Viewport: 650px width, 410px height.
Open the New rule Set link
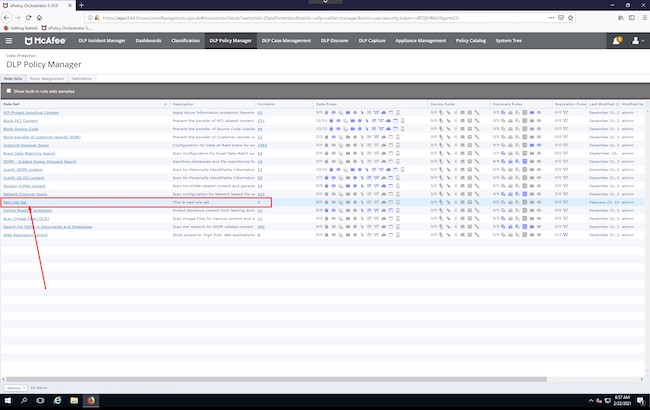(15, 202)
